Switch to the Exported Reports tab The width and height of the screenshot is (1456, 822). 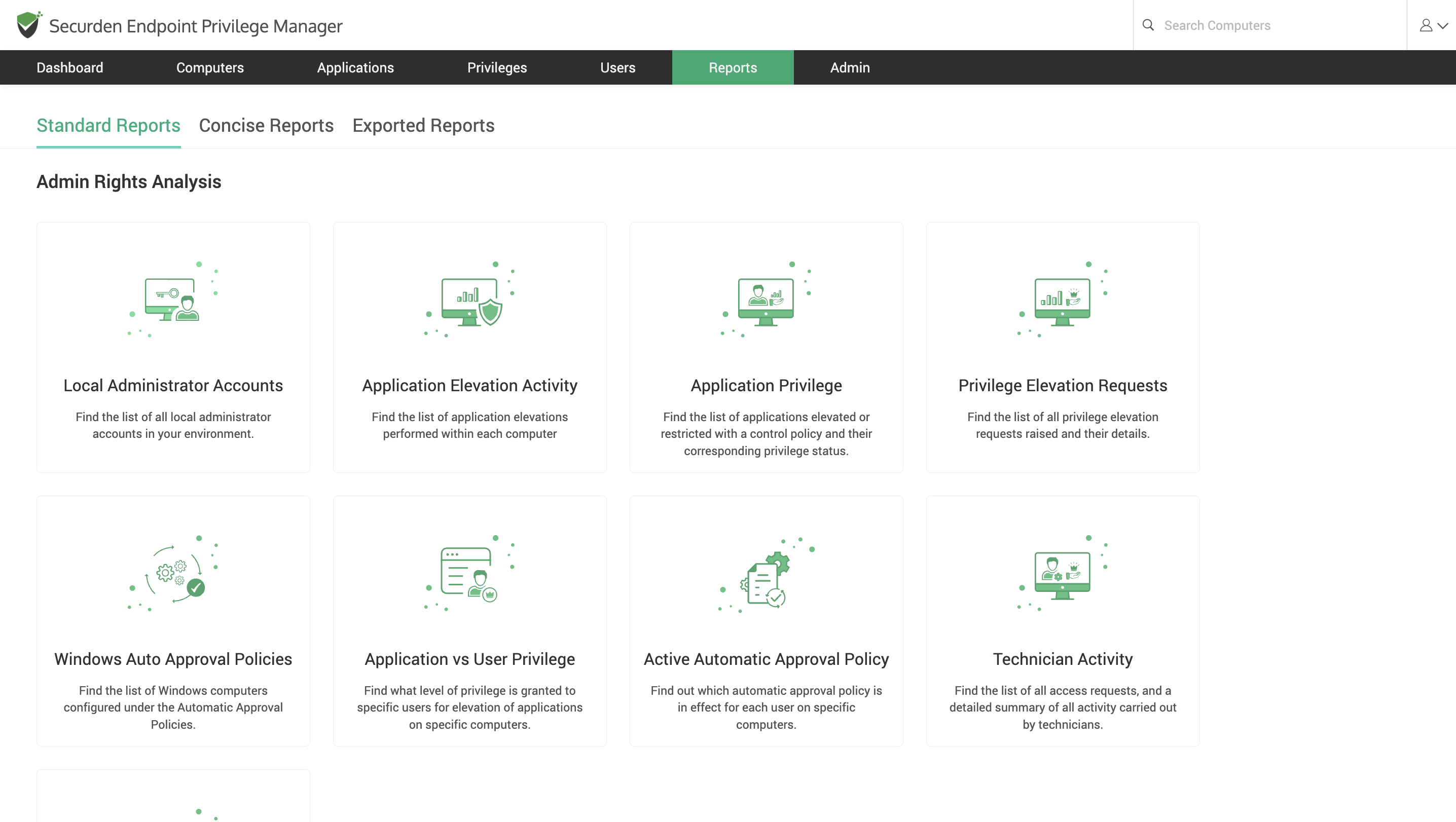pyautogui.click(x=423, y=125)
